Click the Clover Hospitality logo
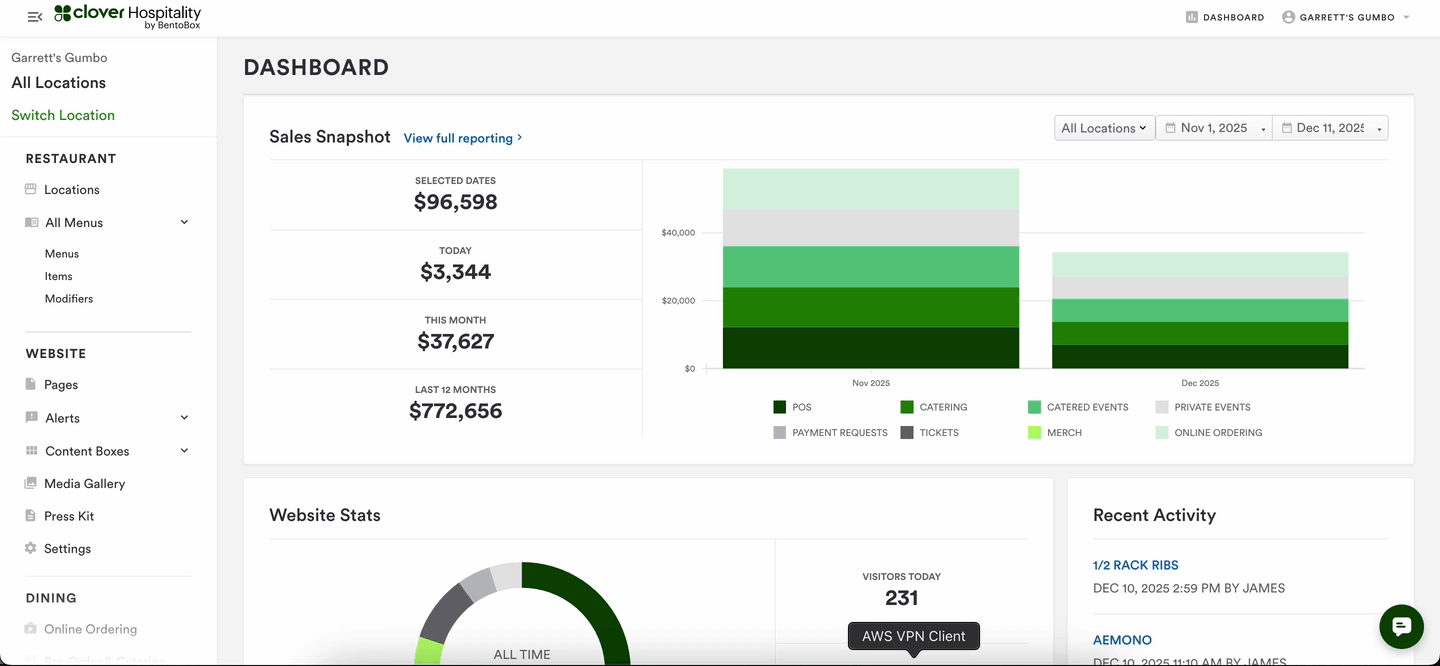 (x=127, y=16)
